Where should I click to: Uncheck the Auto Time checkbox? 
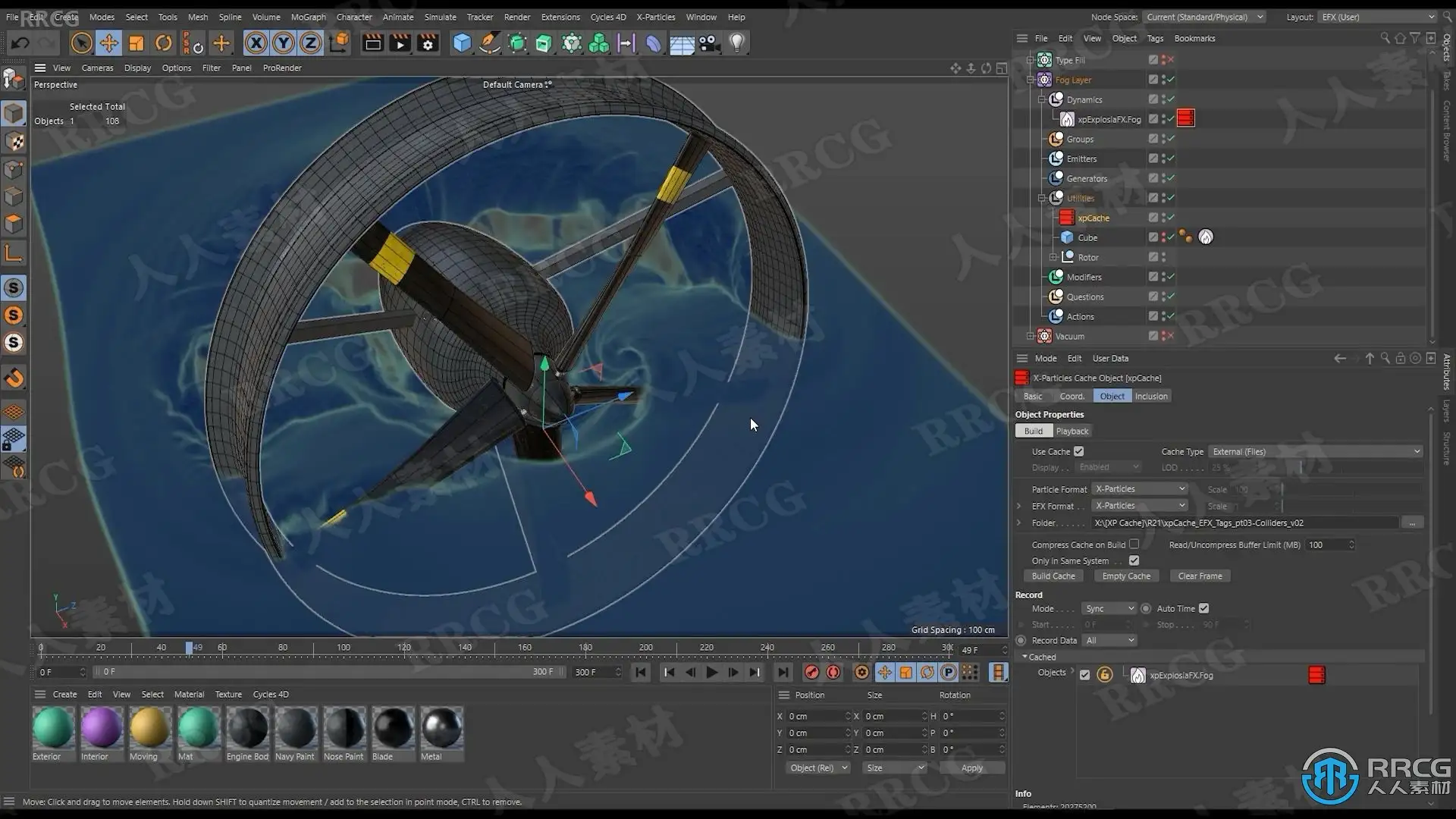tap(1203, 608)
